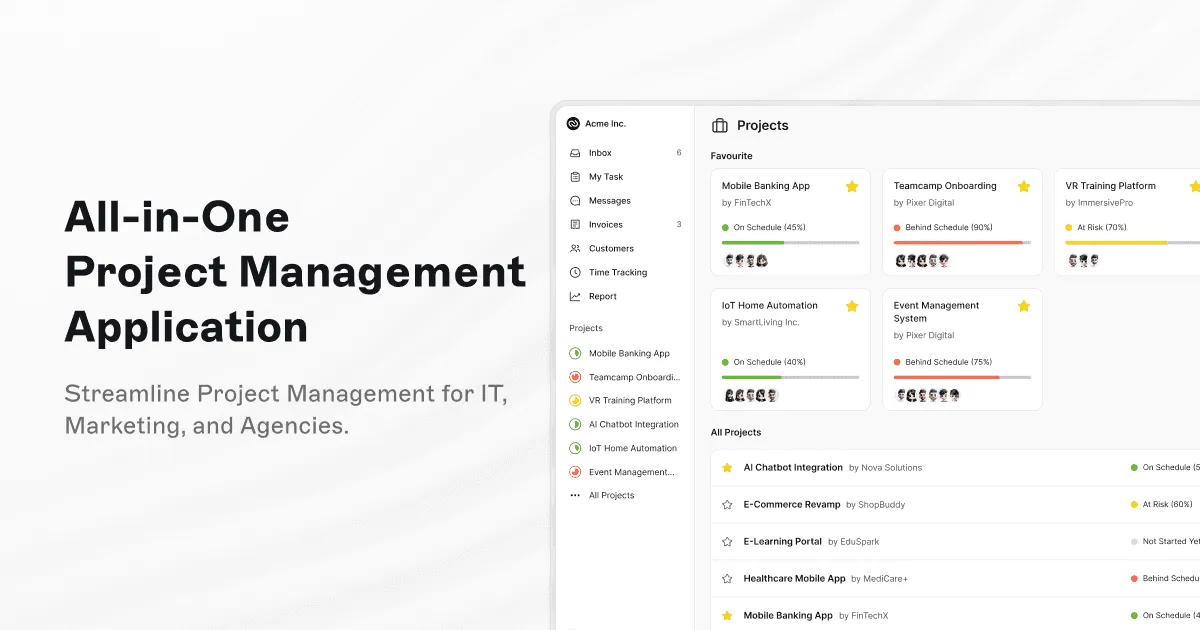Click the Acme Inc. workspace logo

[x=571, y=123]
